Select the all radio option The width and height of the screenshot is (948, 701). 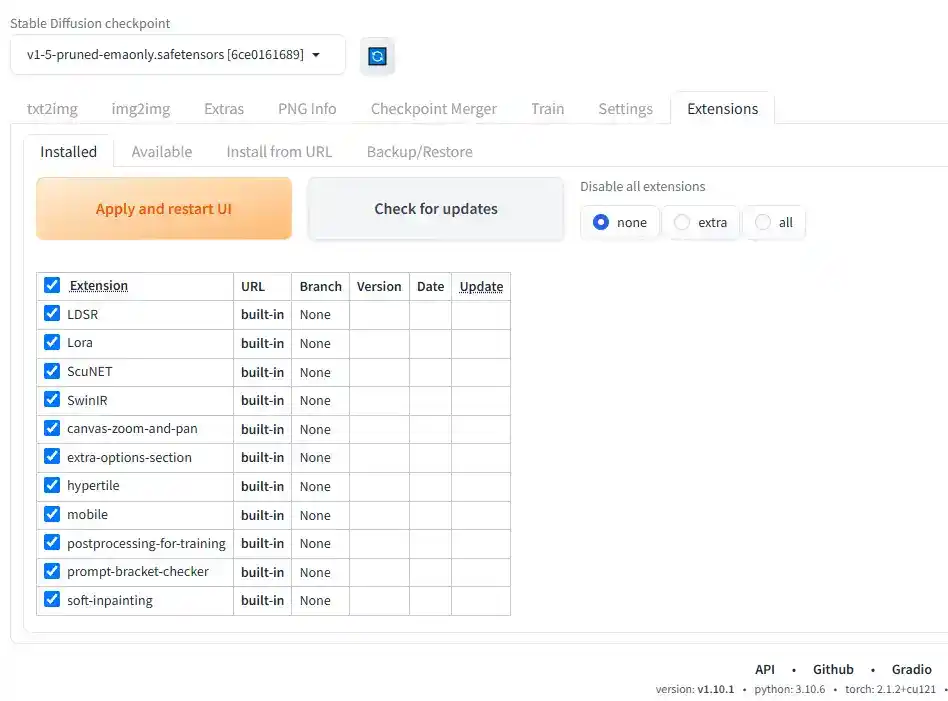click(774, 223)
